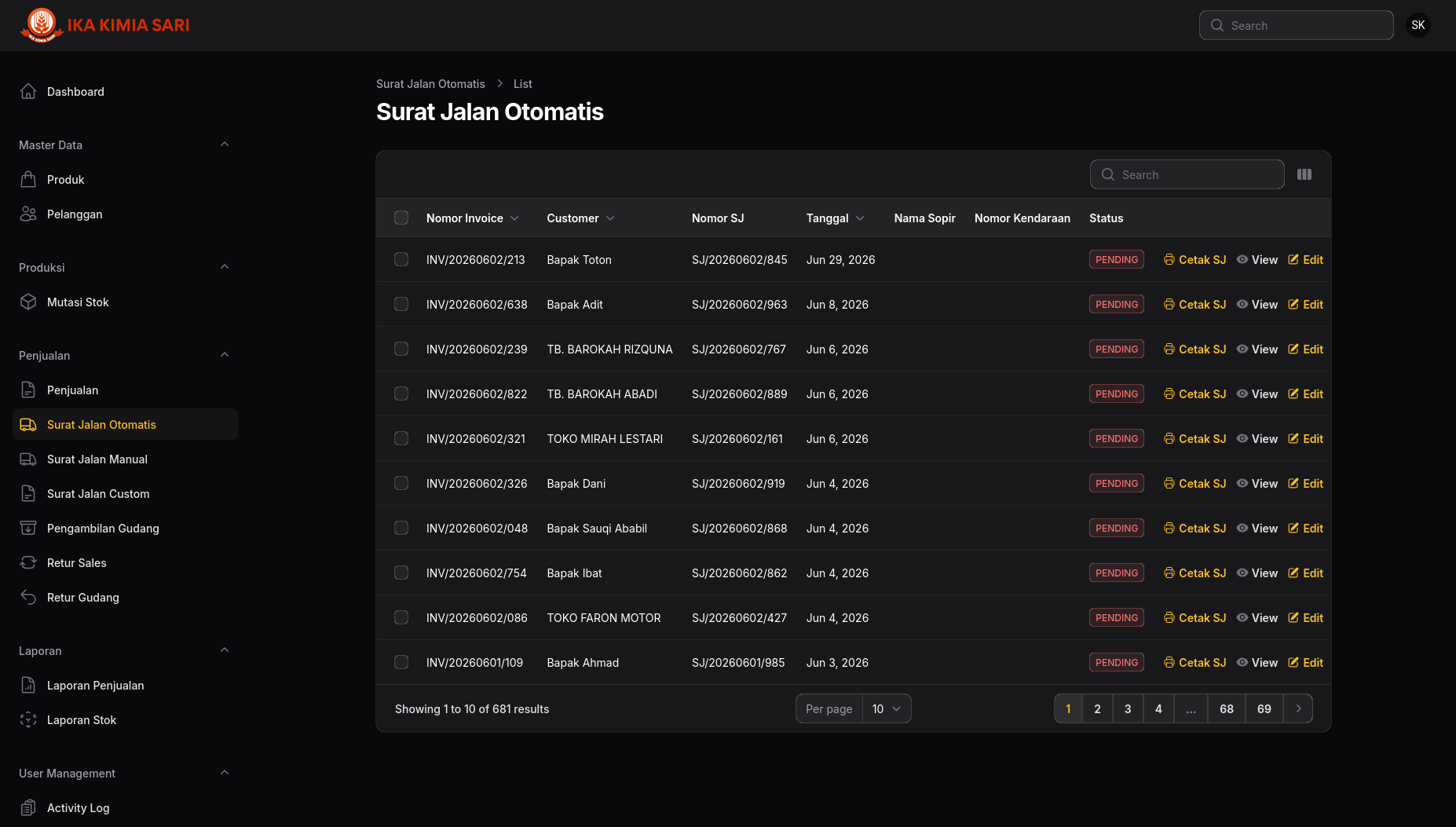Toggle table columns with the columns icon
The height and width of the screenshot is (827, 1456).
(1304, 174)
